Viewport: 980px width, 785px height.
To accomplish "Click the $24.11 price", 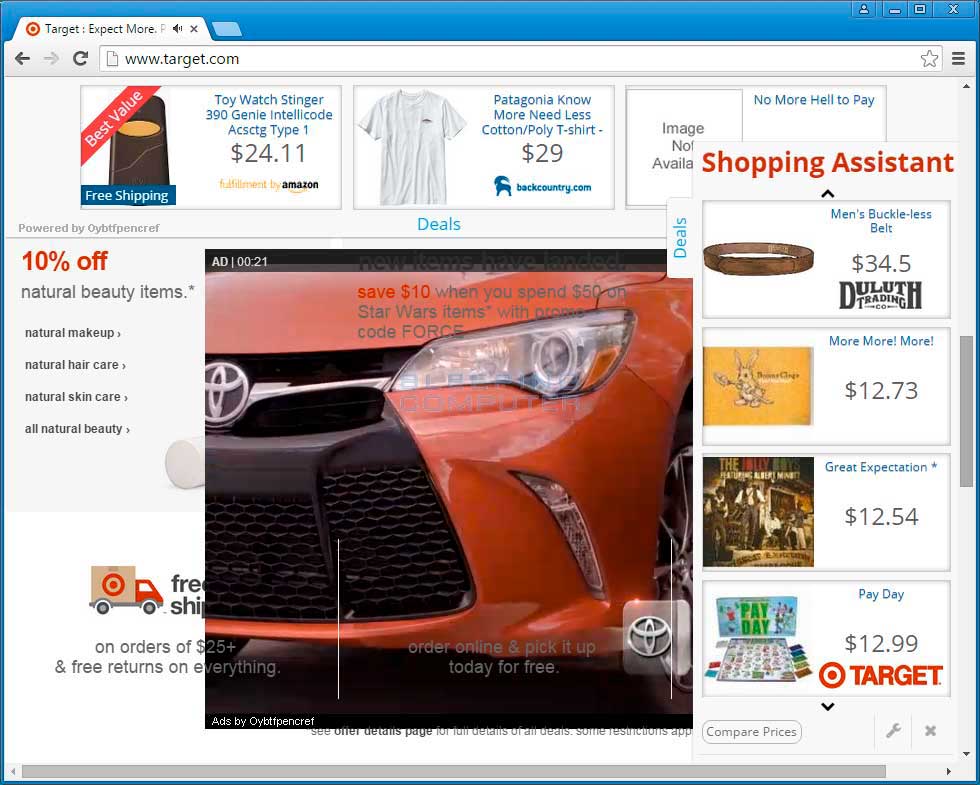I will coord(269,153).
